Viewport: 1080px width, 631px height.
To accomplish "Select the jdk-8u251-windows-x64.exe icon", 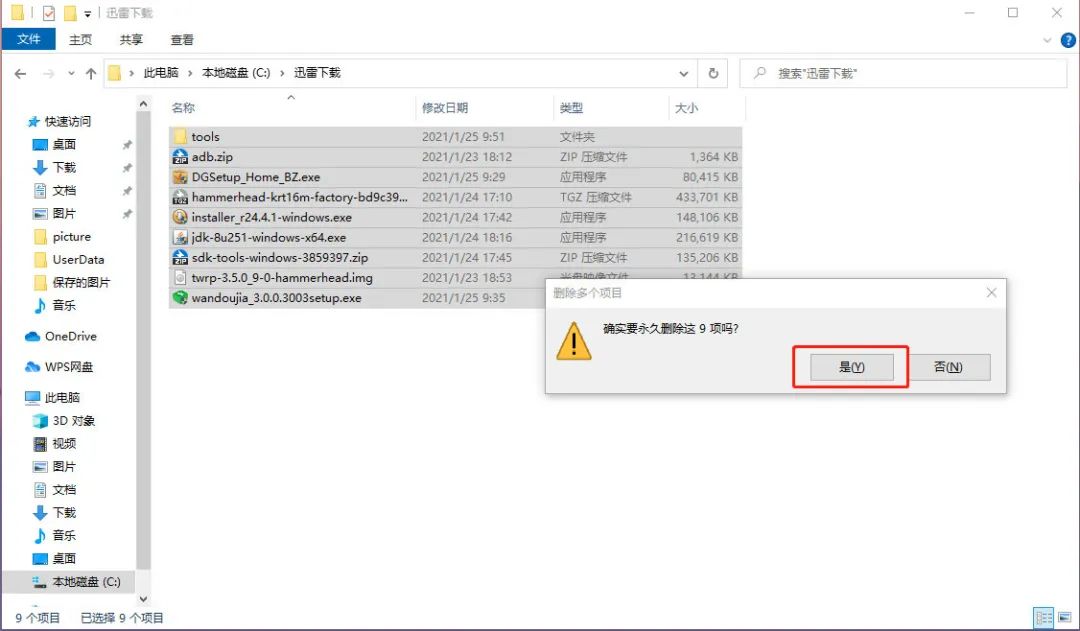I will (180, 238).
